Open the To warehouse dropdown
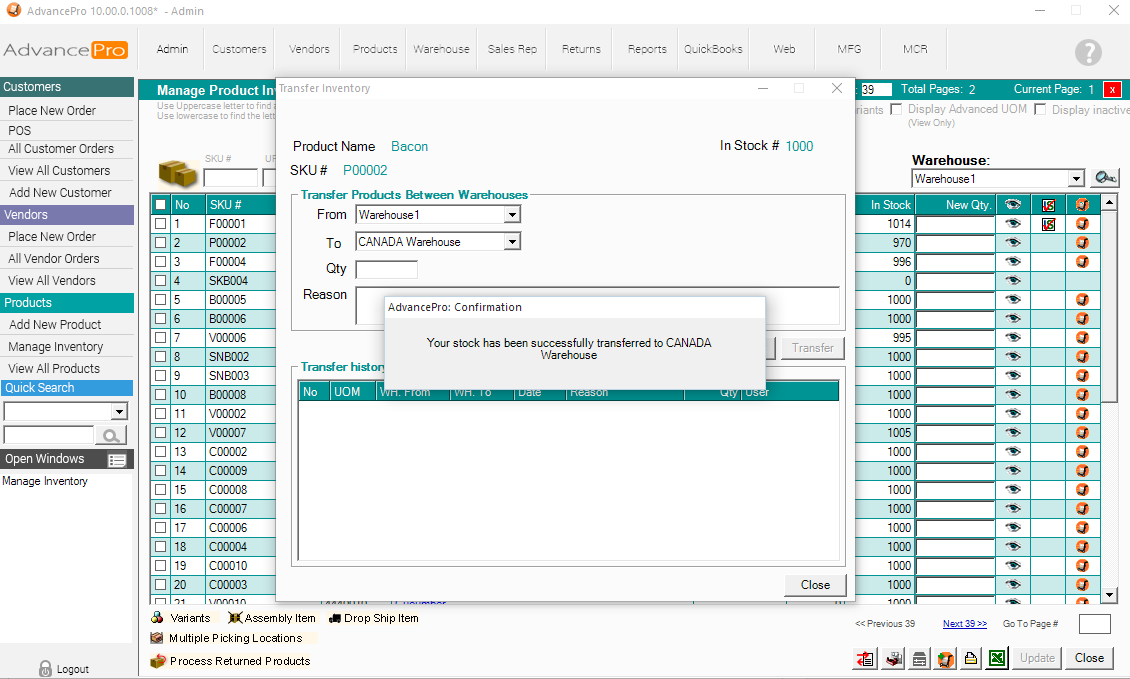Viewport: 1130px width, 679px height. [511, 242]
